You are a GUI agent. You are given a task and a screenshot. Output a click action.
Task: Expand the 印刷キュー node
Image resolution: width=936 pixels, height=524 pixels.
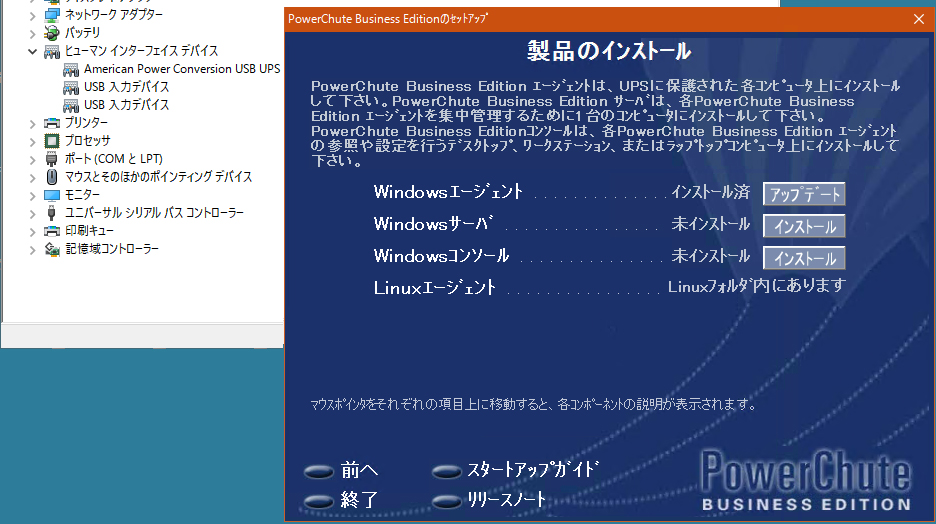33,232
